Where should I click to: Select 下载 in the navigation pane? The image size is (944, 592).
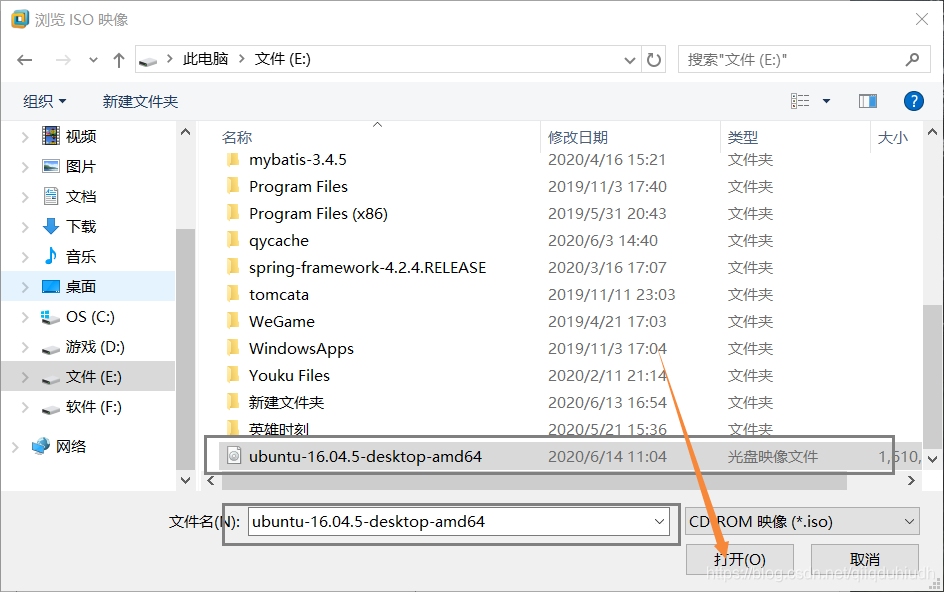[x=81, y=227]
